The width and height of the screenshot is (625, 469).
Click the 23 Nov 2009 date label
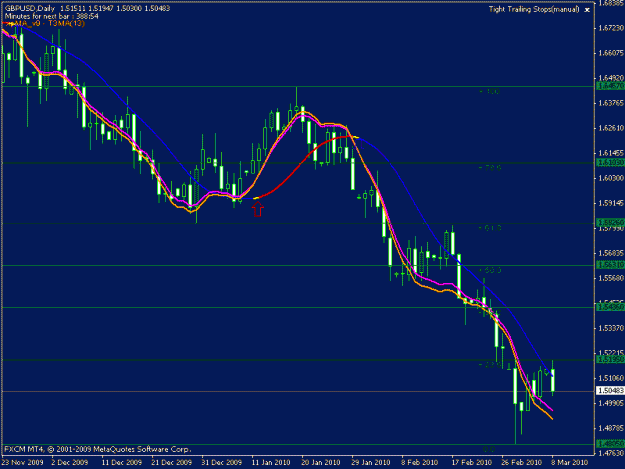pyautogui.click(x=22, y=463)
